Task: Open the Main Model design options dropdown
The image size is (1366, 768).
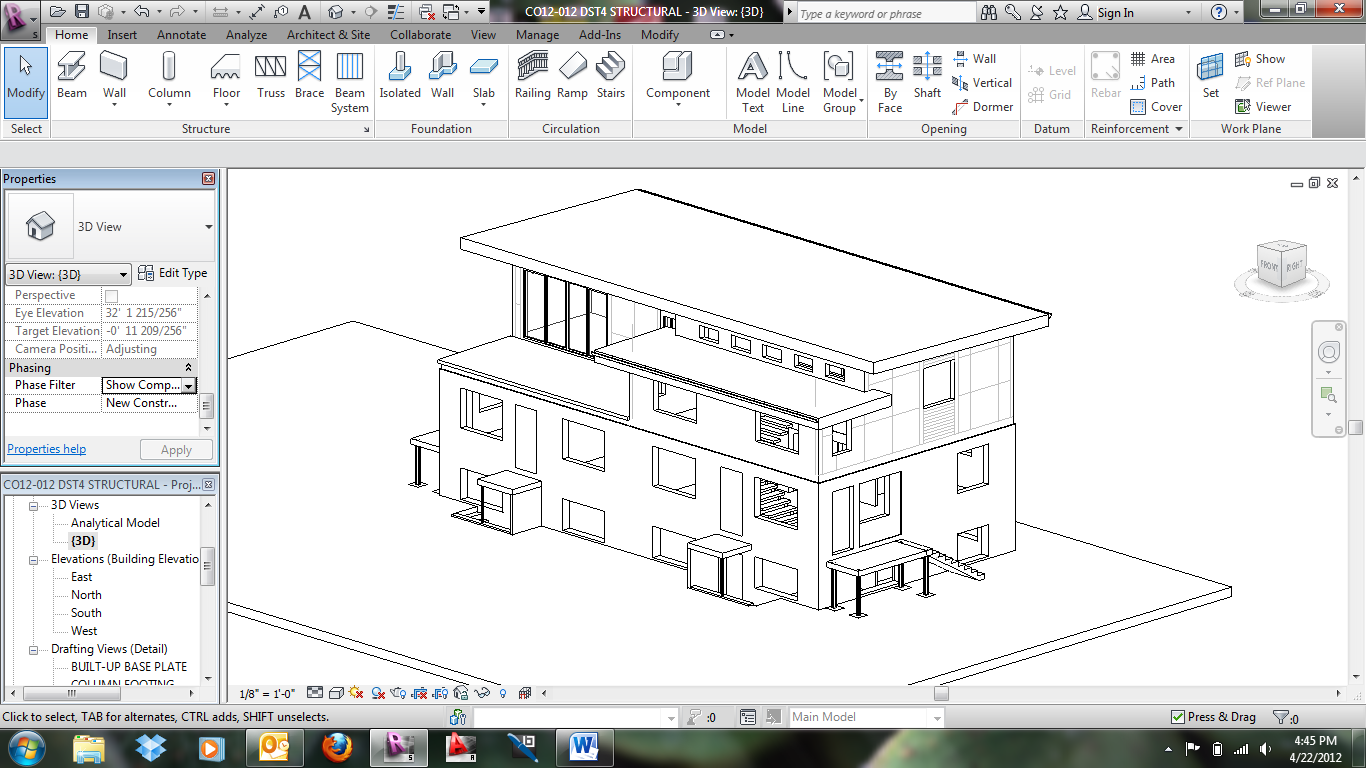Action: coord(936,716)
